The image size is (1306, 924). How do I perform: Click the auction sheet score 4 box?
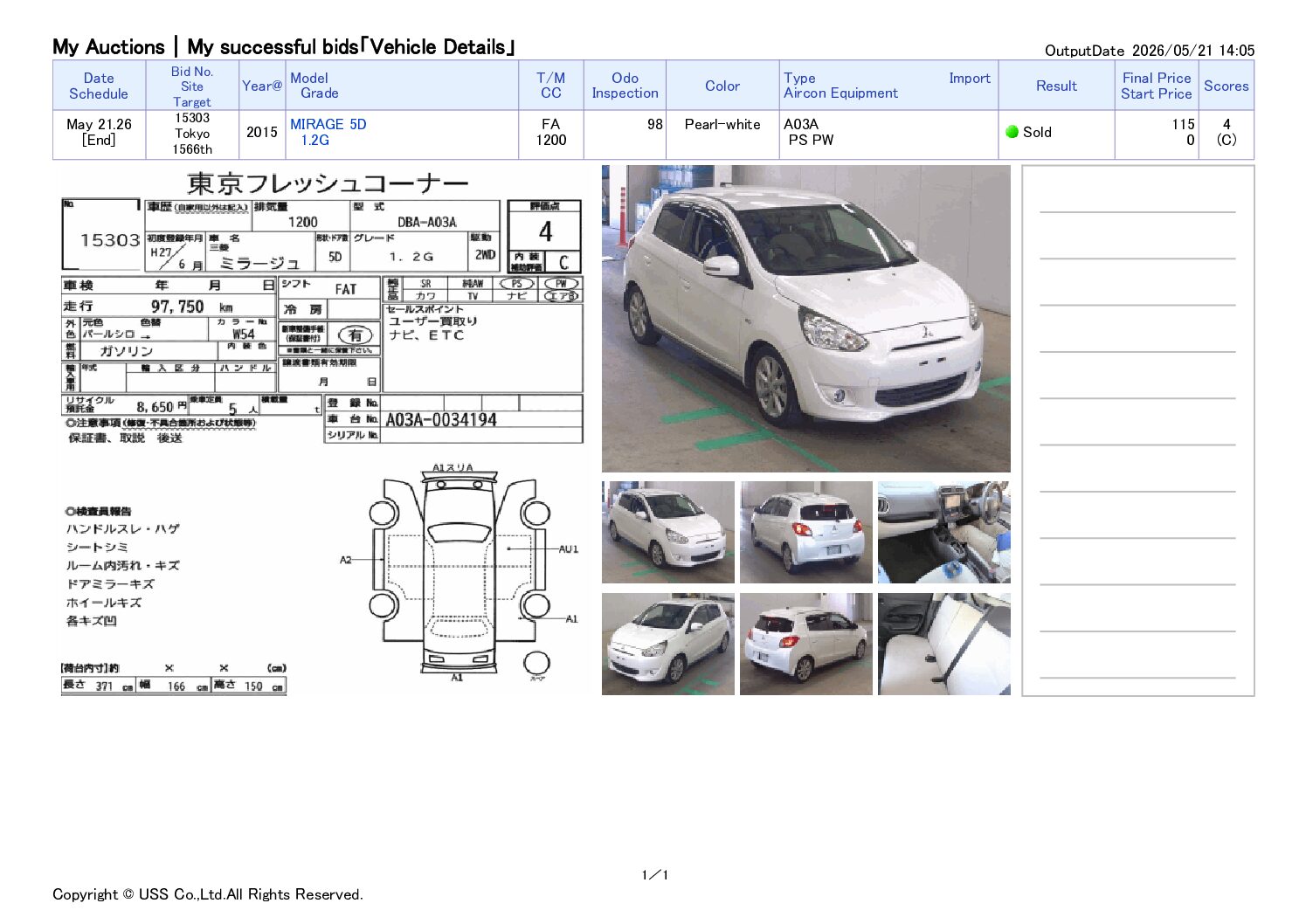point(545,231)
